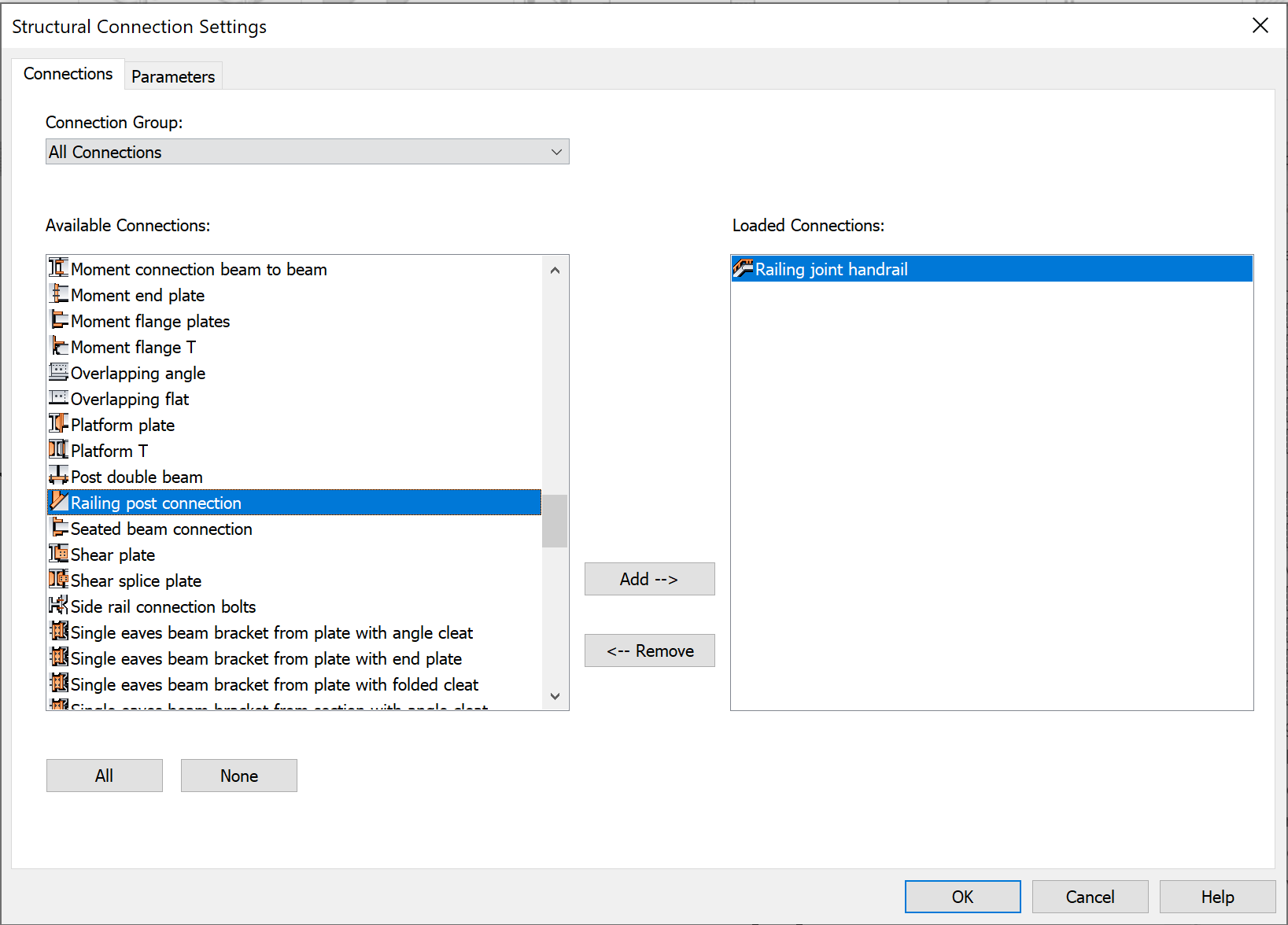
Task: Click the Seated beam connection icon
Action: 59,528
